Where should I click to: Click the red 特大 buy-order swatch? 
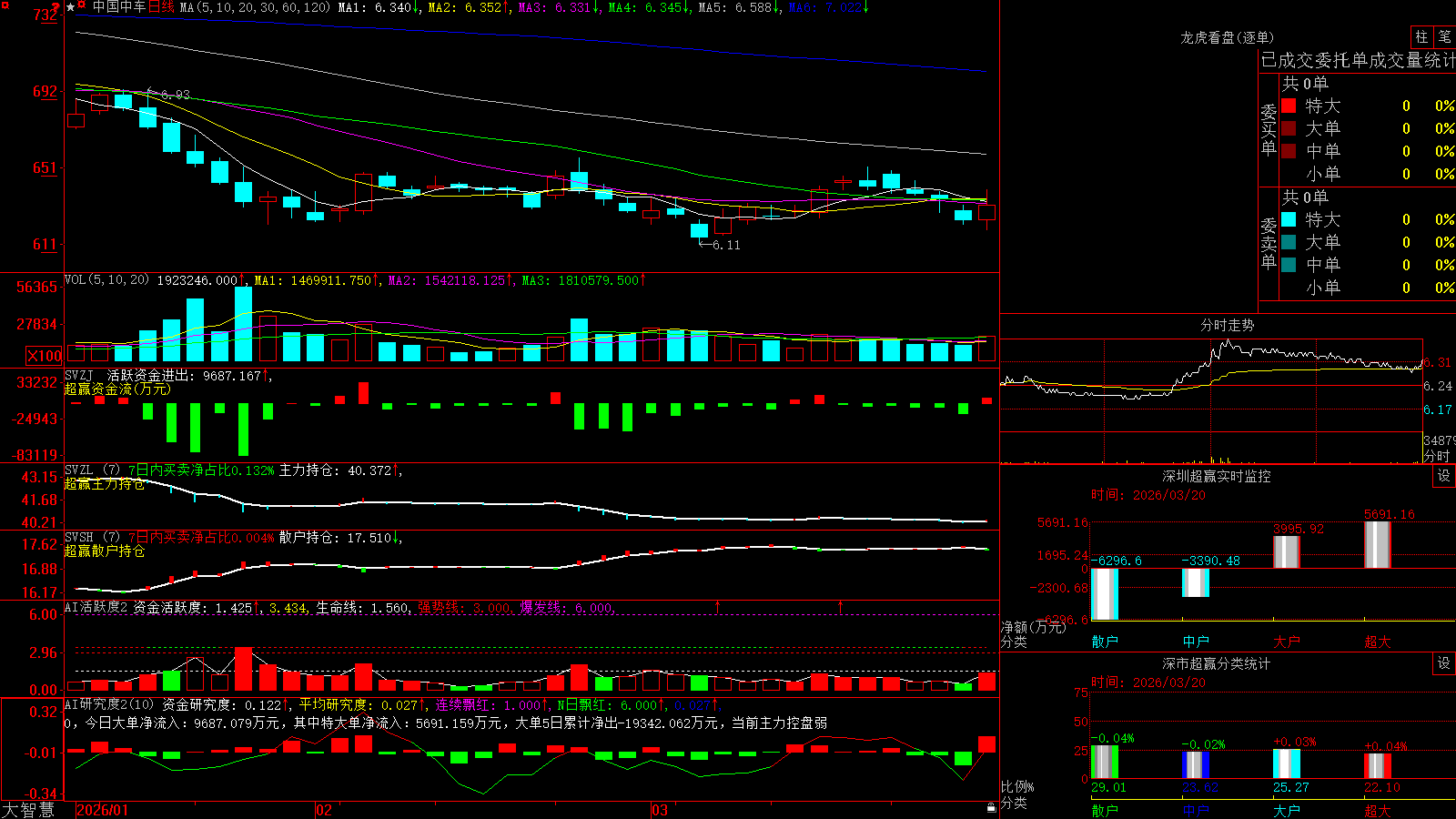1289,106
